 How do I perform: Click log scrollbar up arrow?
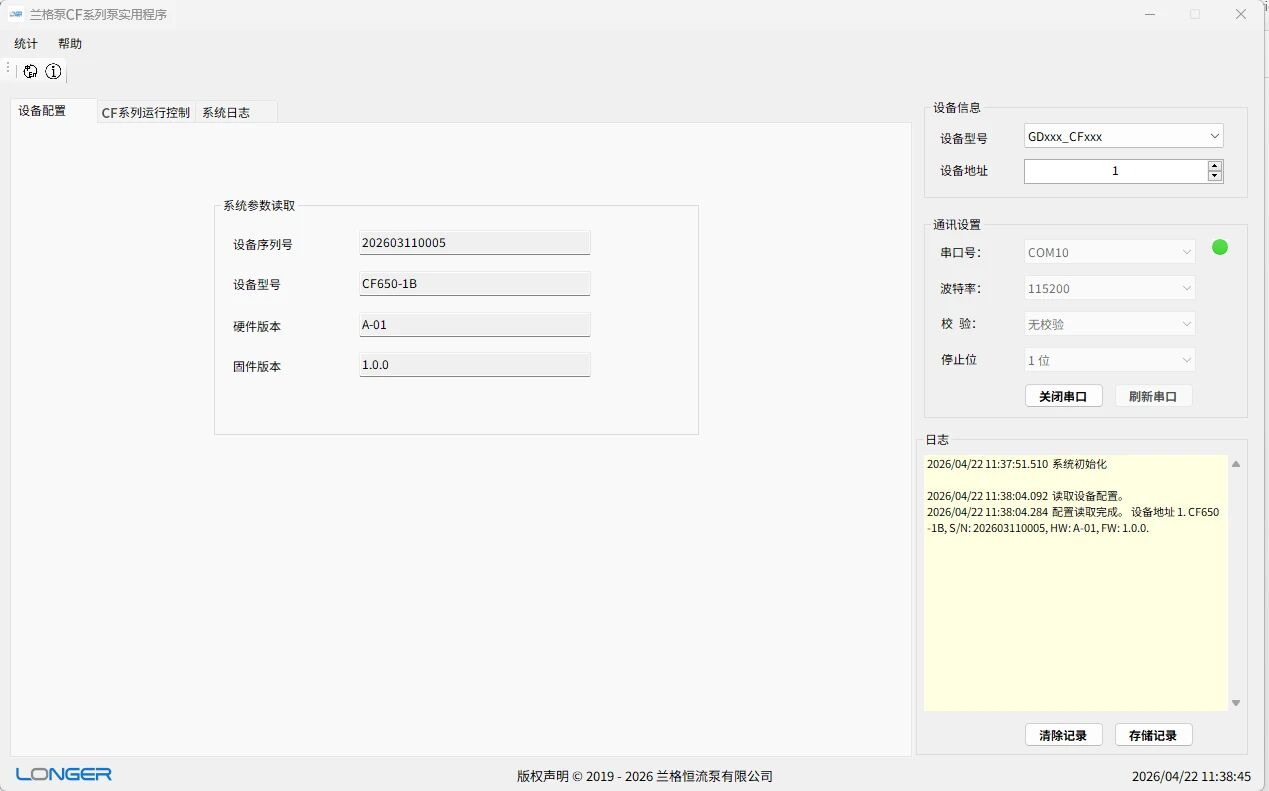pyautogui.click(x=1236, y=464)
